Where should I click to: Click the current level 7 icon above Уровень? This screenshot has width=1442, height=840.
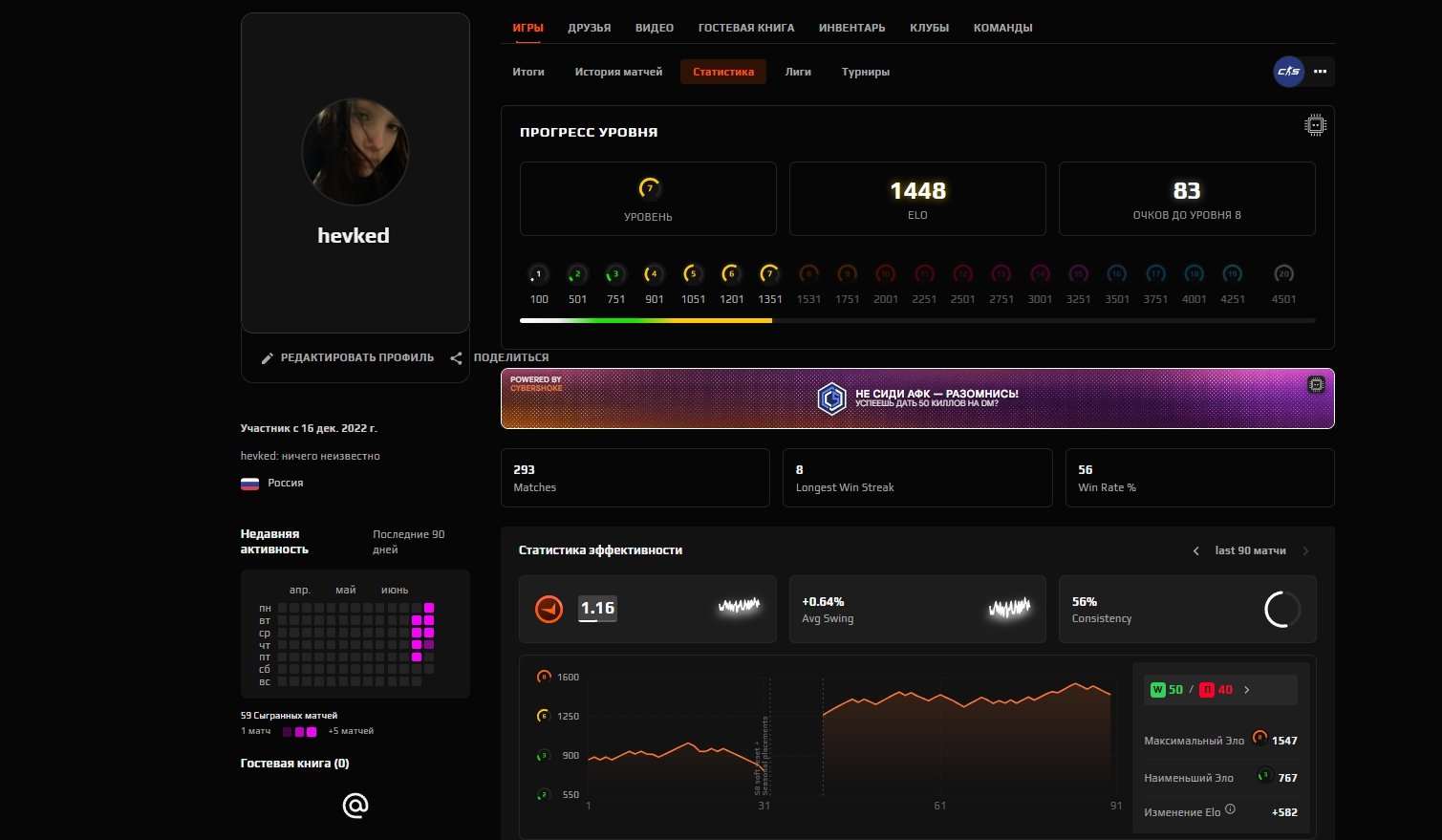click(x=649, y=188)
